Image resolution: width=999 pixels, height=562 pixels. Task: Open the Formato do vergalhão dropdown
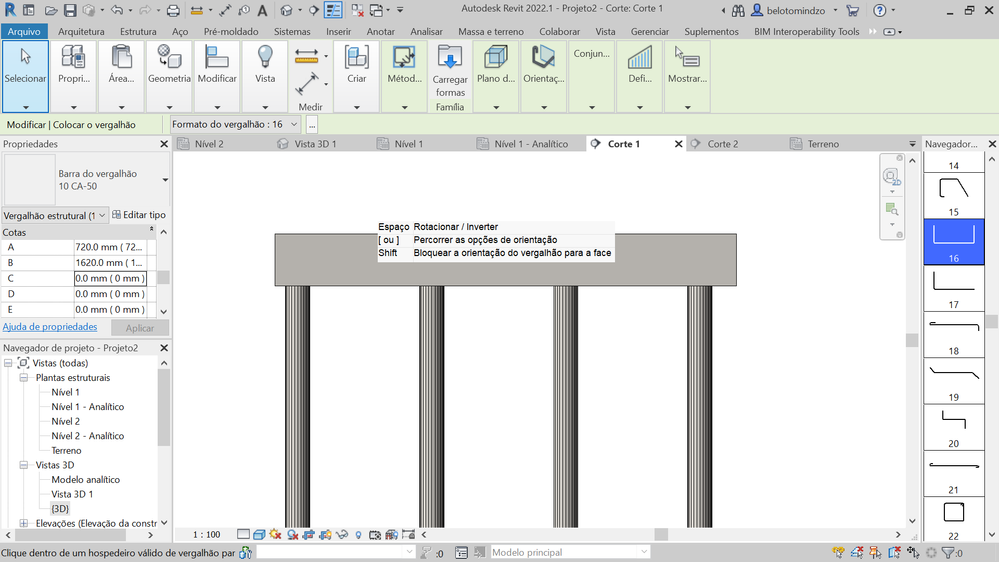tap(235, 124)
